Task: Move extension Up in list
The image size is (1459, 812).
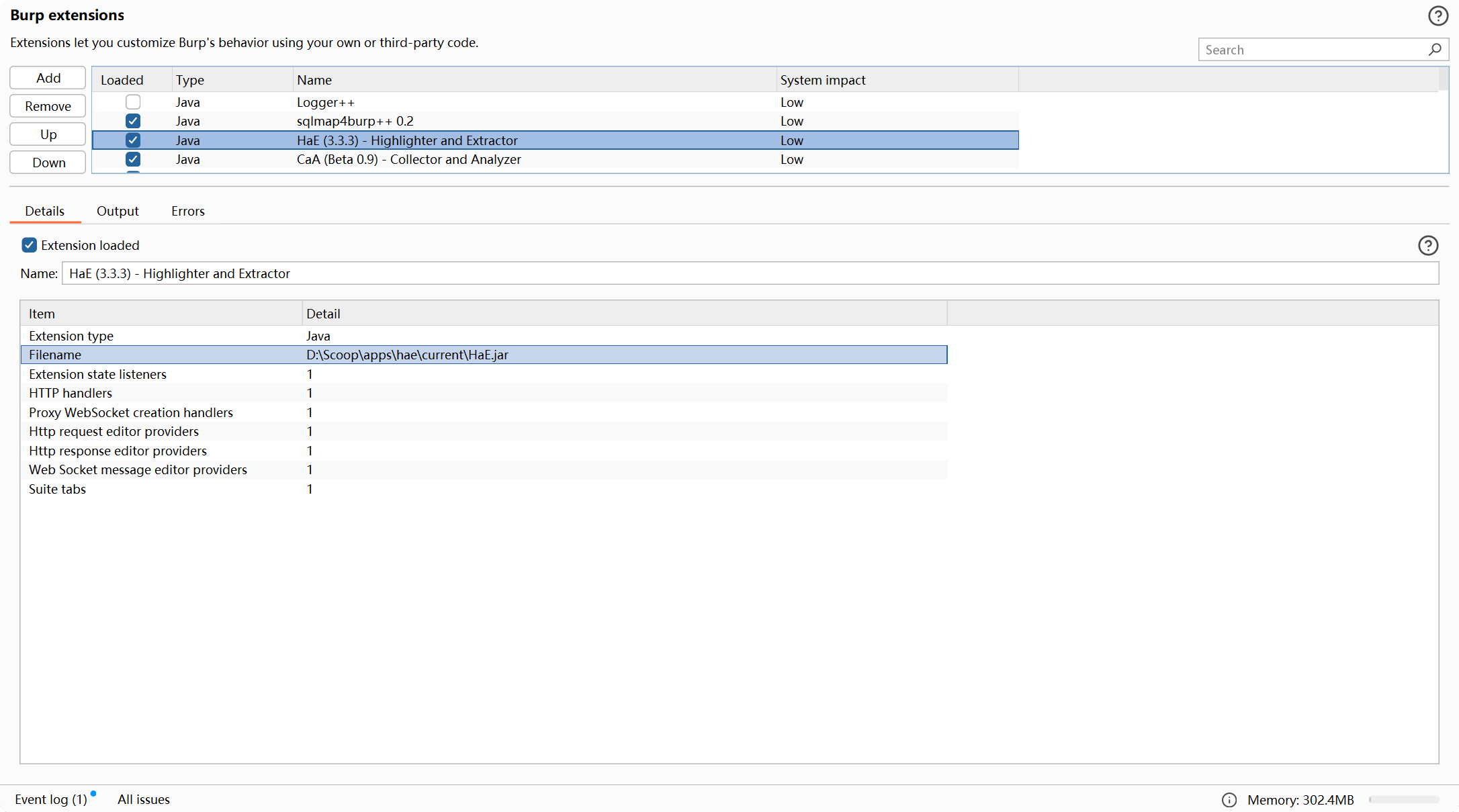Action: [x=48, y=134]
